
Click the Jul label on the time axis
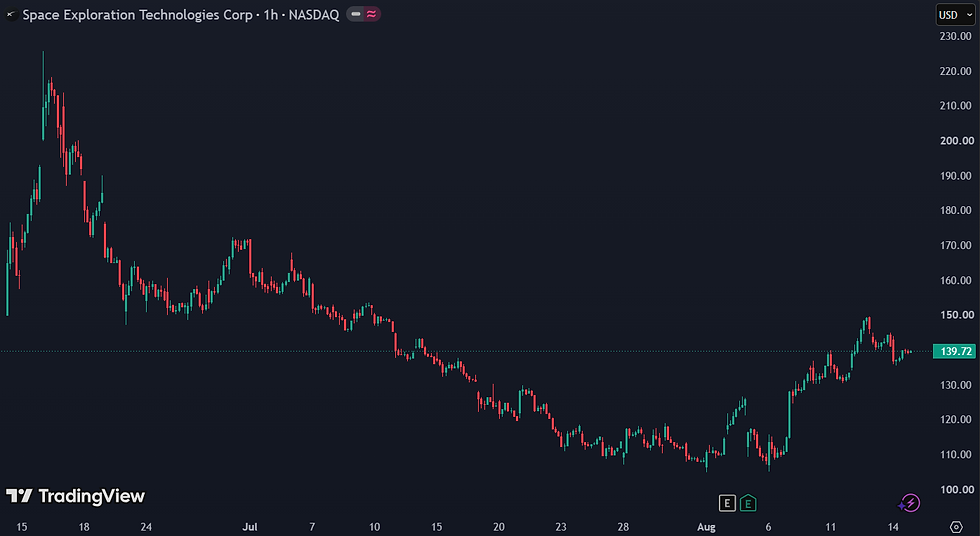(250, 527)
